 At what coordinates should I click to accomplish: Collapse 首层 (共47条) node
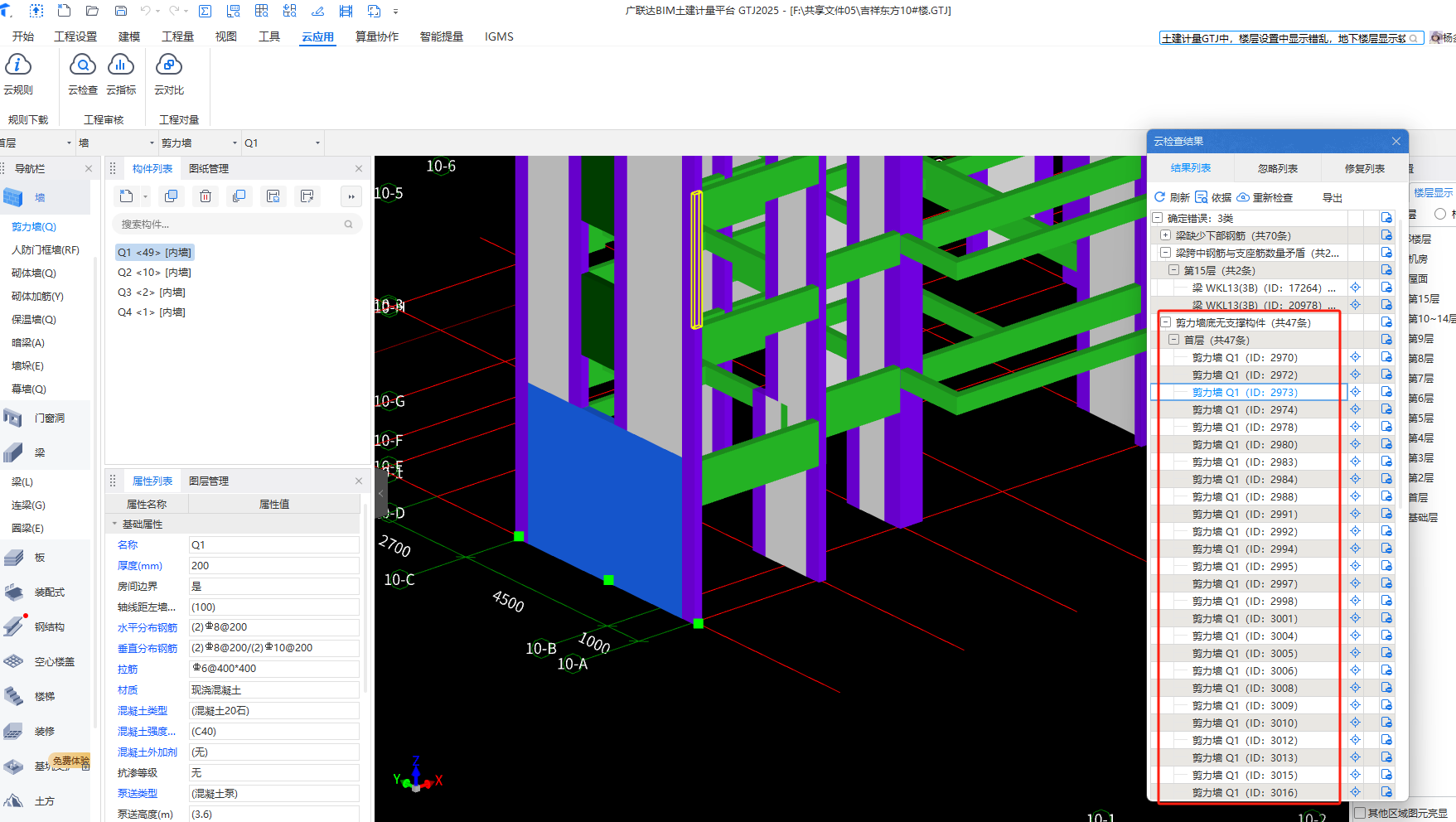click(1174, 340)
